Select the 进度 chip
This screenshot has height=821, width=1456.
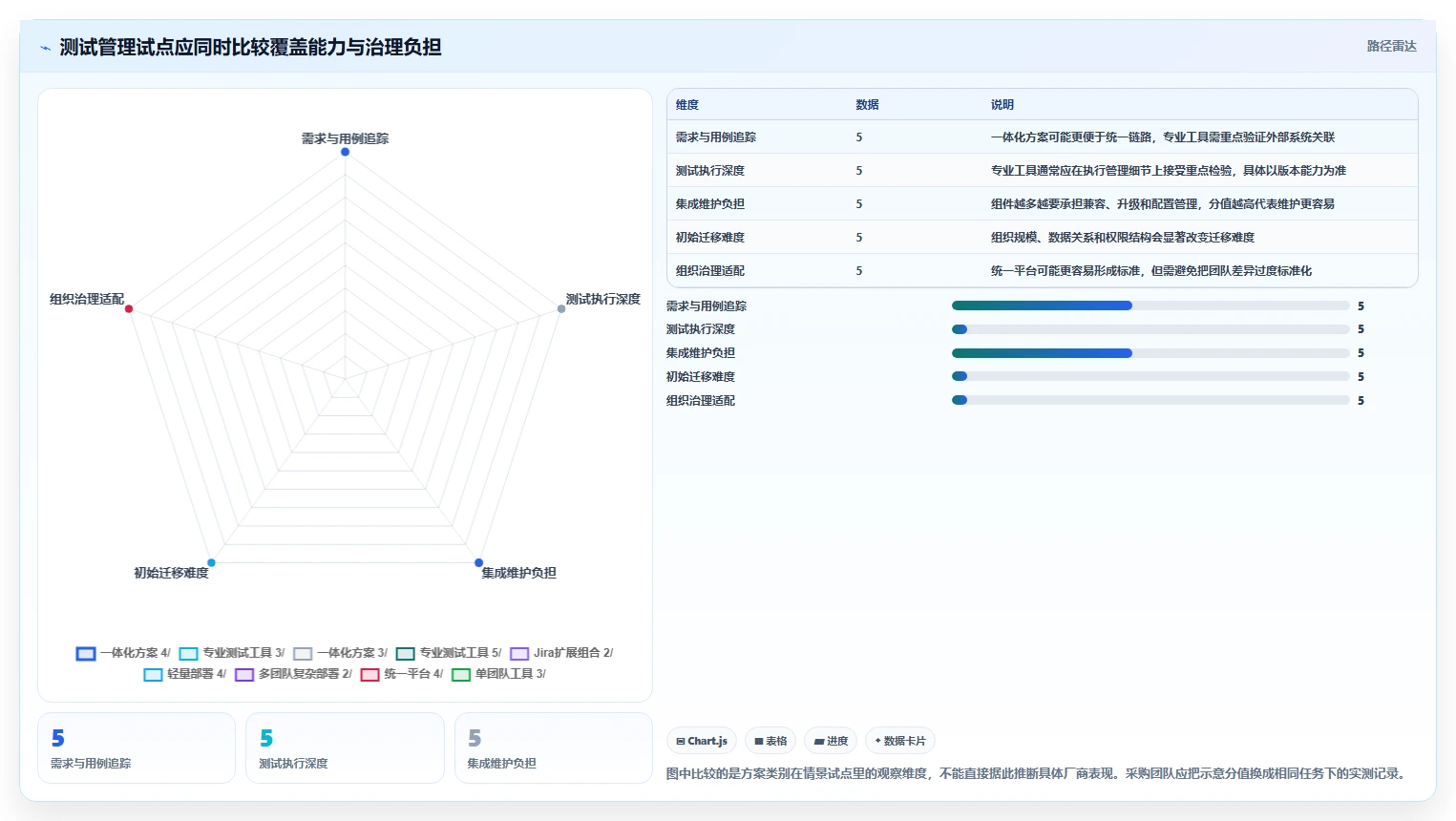tap(831, 741)
